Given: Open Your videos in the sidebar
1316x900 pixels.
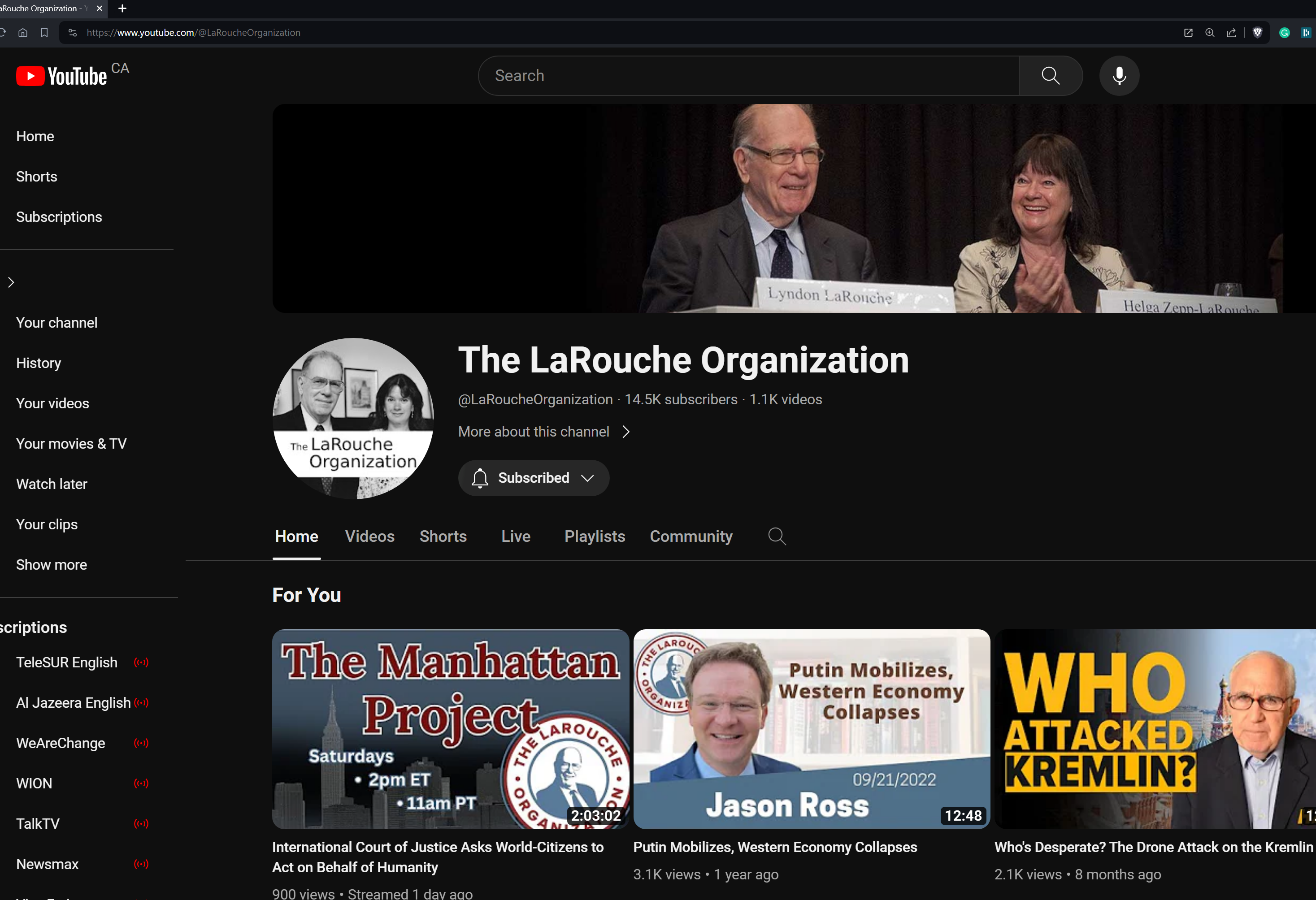Looking at the screenshot, I should (52, 403).
